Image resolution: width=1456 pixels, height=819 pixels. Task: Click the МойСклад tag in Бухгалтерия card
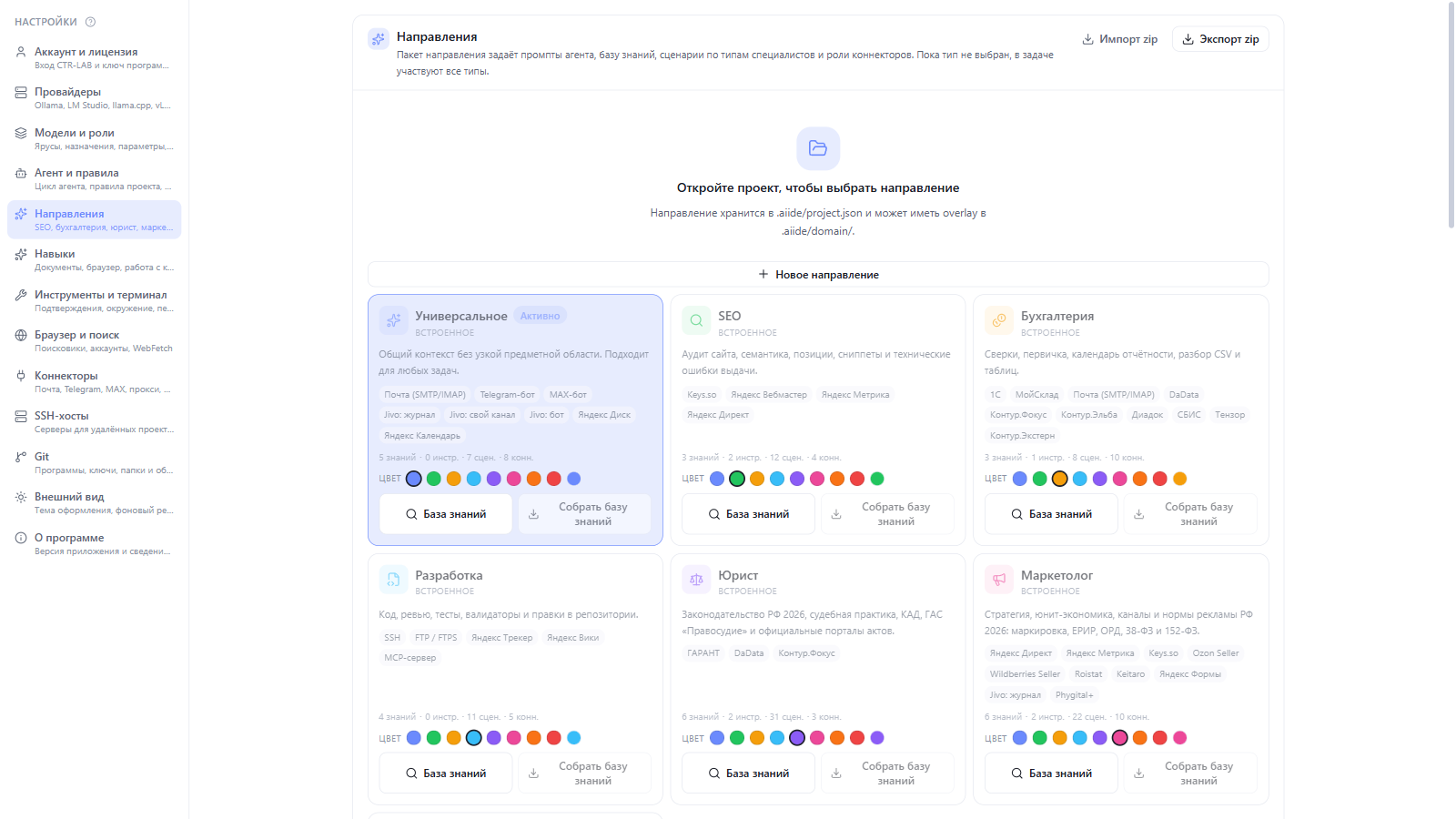pyautogui.click(x=1036, y=395)
